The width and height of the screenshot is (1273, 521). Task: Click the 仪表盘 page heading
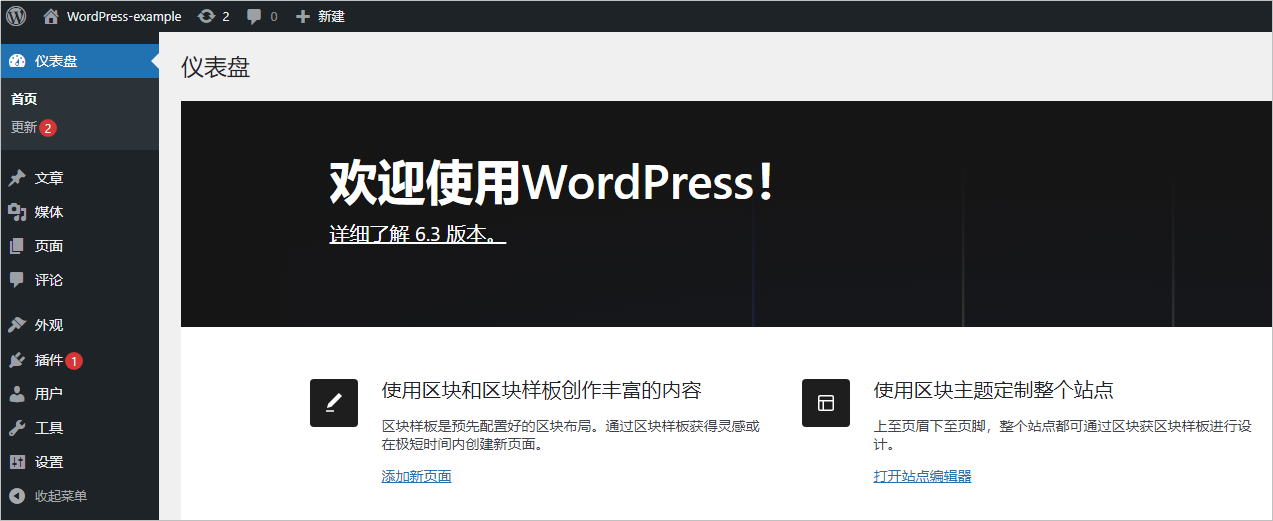pos(216,67)
